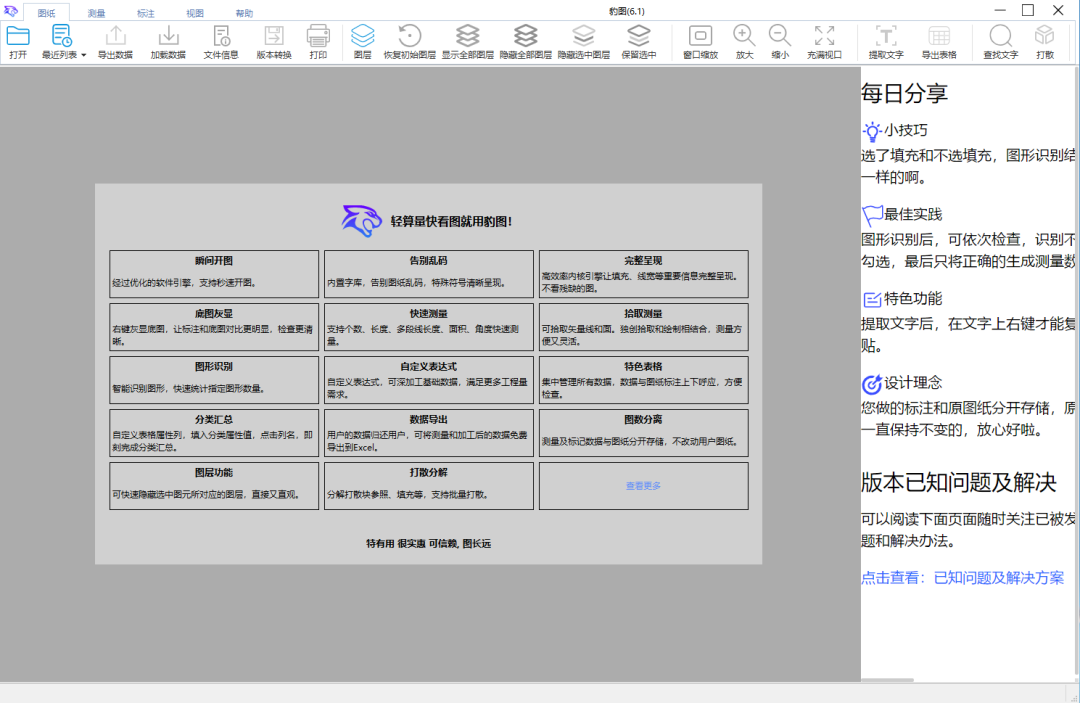
Task: Click the 分类汇总 feature card
Action: point(214,433)
